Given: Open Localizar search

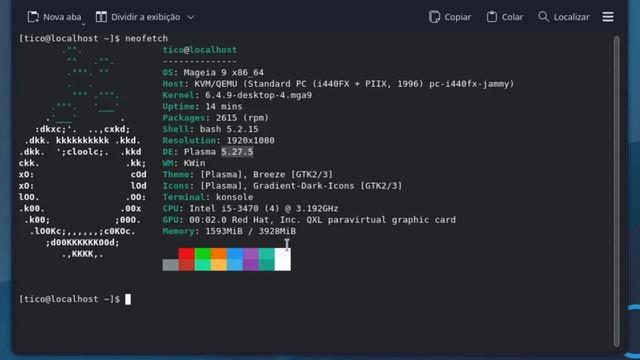Looking at the screenshot, I should (564, 17).
